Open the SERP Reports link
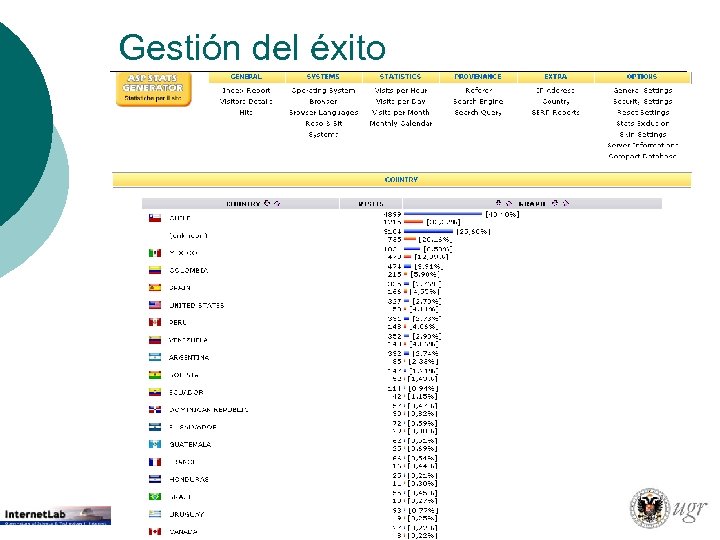This screenshot has width=720, height=540. coord(556,112)
